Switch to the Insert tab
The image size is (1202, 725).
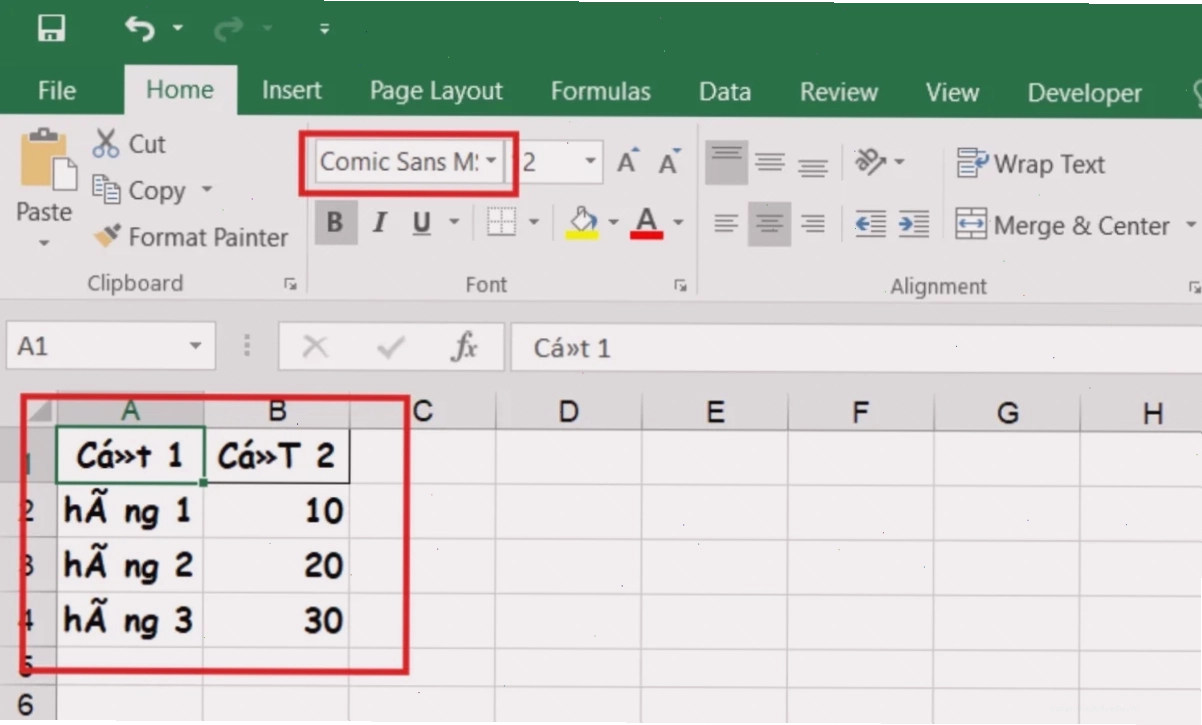(292, 91)
